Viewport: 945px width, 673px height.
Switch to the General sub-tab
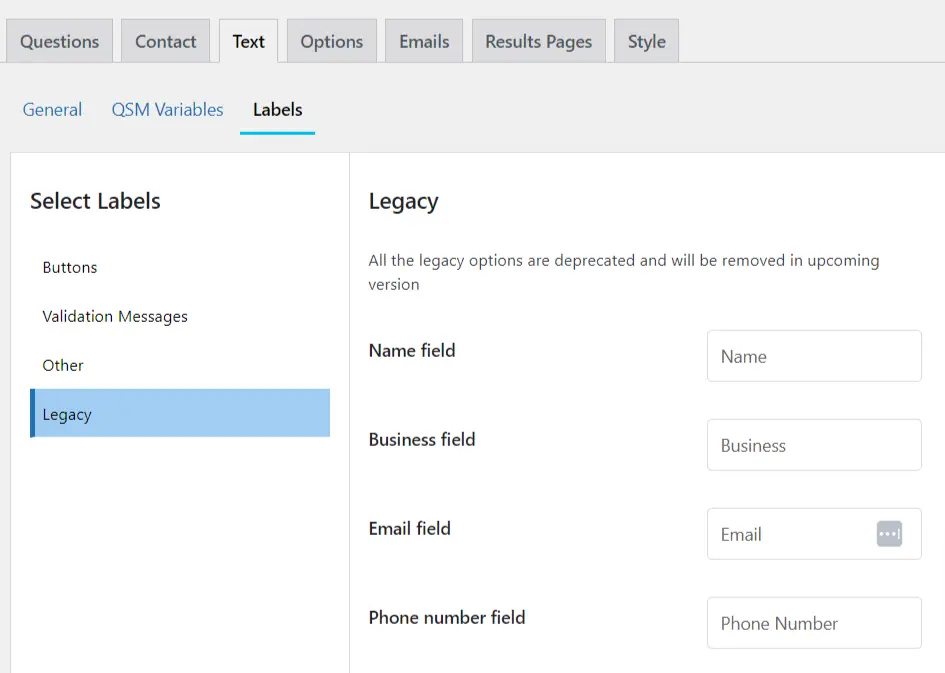click(x=52, y=110)
